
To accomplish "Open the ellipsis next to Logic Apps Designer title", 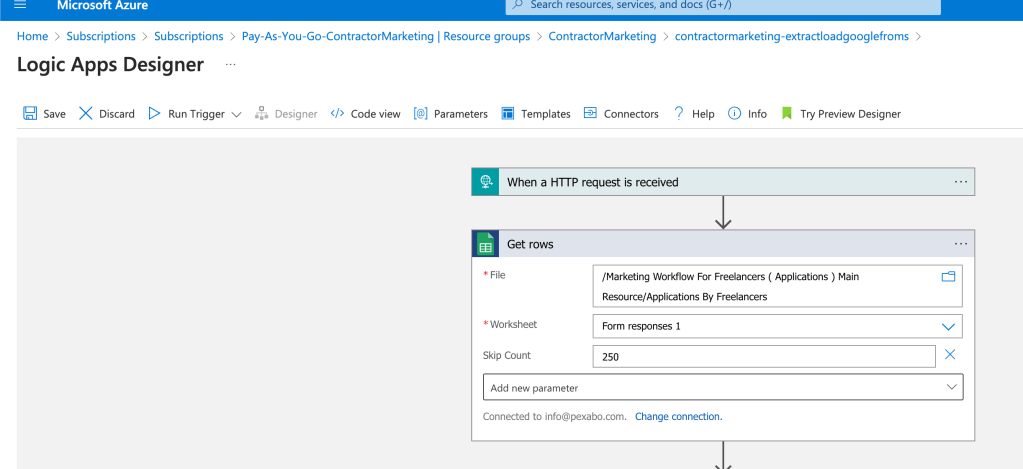I will pos(230,65).
